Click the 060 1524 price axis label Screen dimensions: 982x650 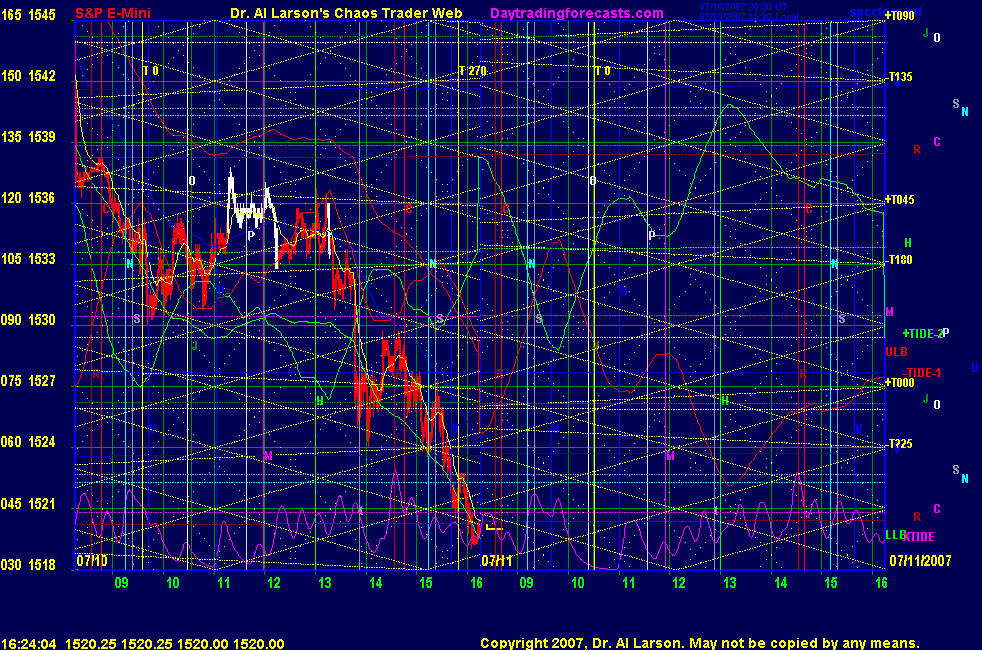click(28, 442)
